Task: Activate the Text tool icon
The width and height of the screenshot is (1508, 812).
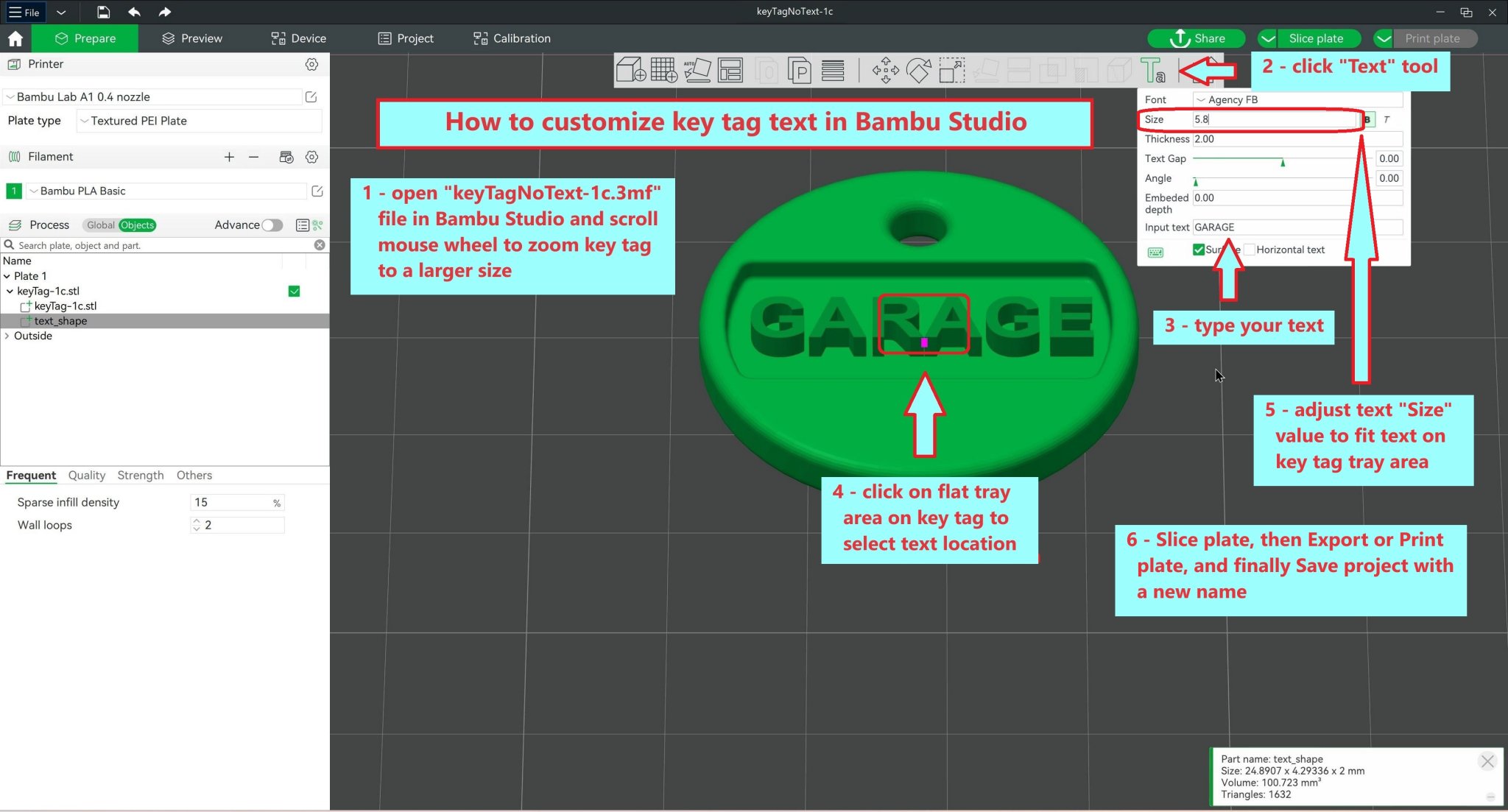Action: click(x=1152, y=71)
